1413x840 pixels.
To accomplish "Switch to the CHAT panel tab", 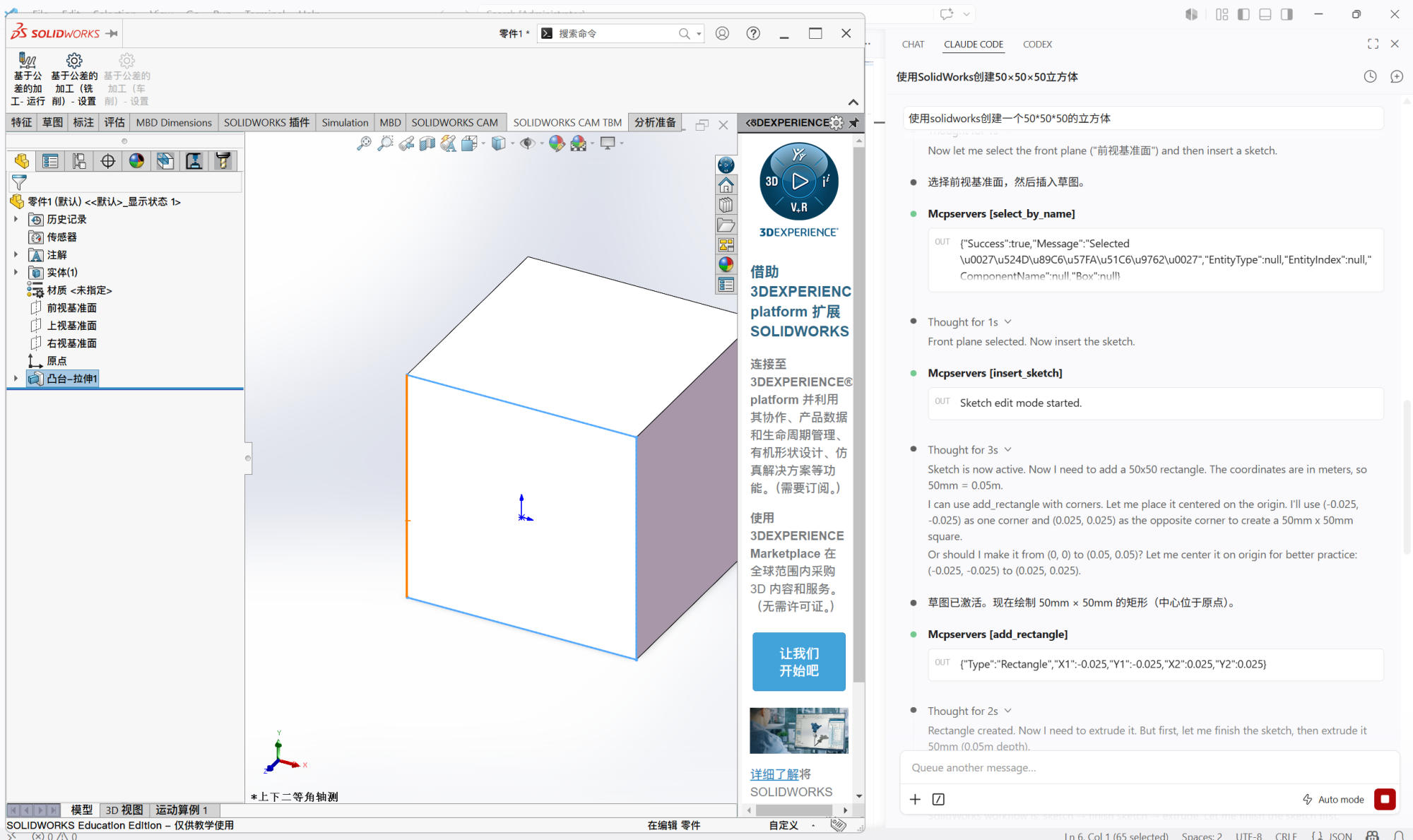I will [x=913, y=45].
